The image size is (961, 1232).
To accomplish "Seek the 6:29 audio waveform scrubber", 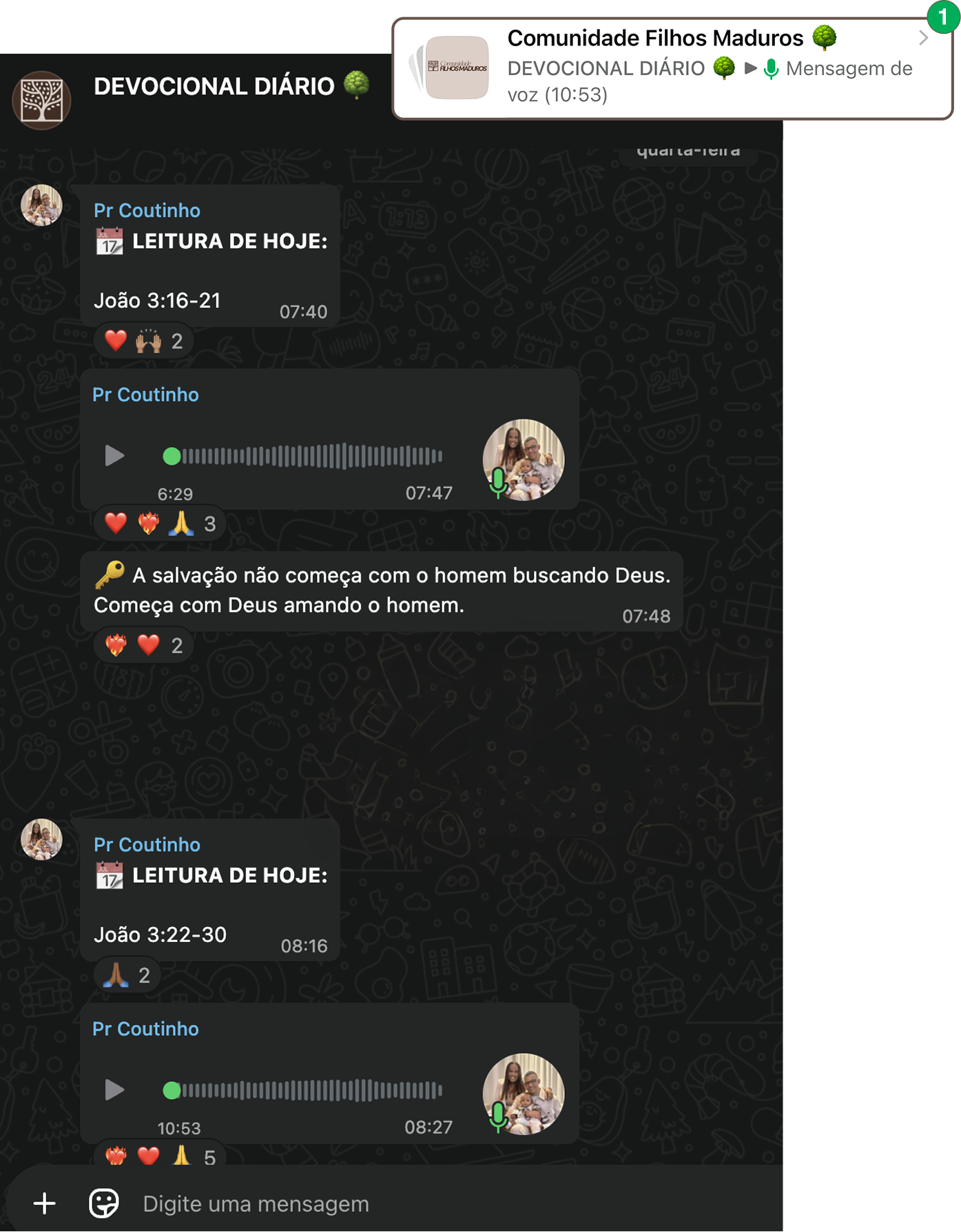I will point(303,456).
